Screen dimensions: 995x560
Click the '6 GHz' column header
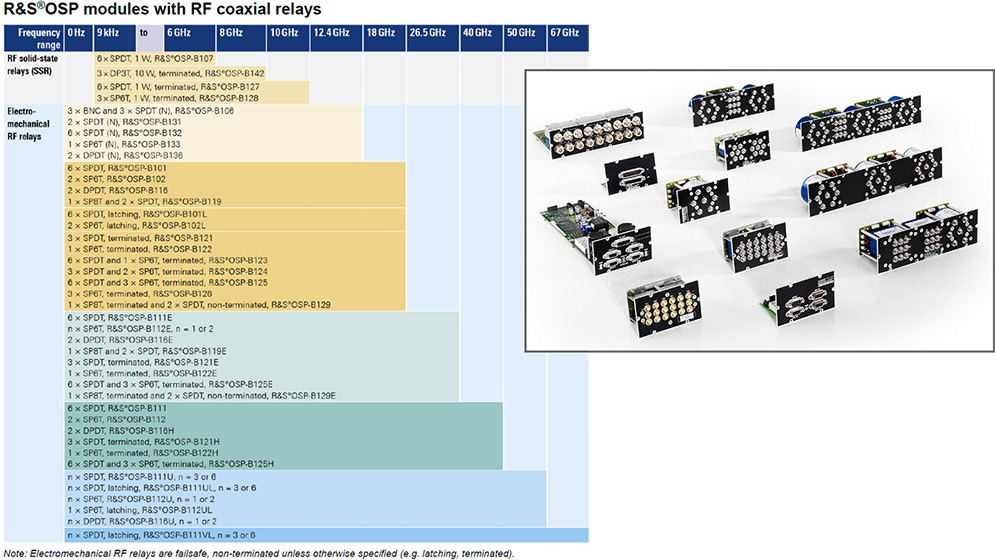tap(188, 38)
